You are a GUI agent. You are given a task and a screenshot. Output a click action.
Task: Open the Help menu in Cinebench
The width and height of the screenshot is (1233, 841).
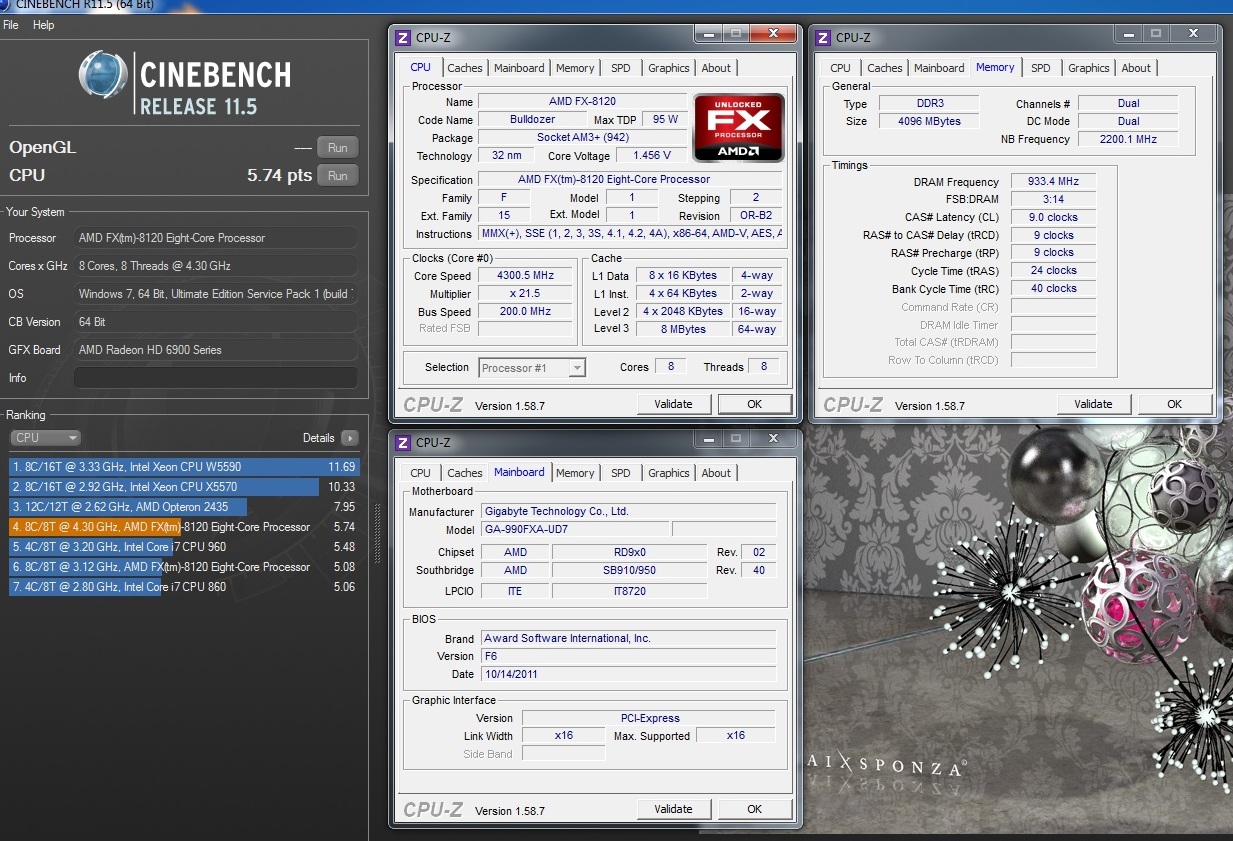coord(43,25)
